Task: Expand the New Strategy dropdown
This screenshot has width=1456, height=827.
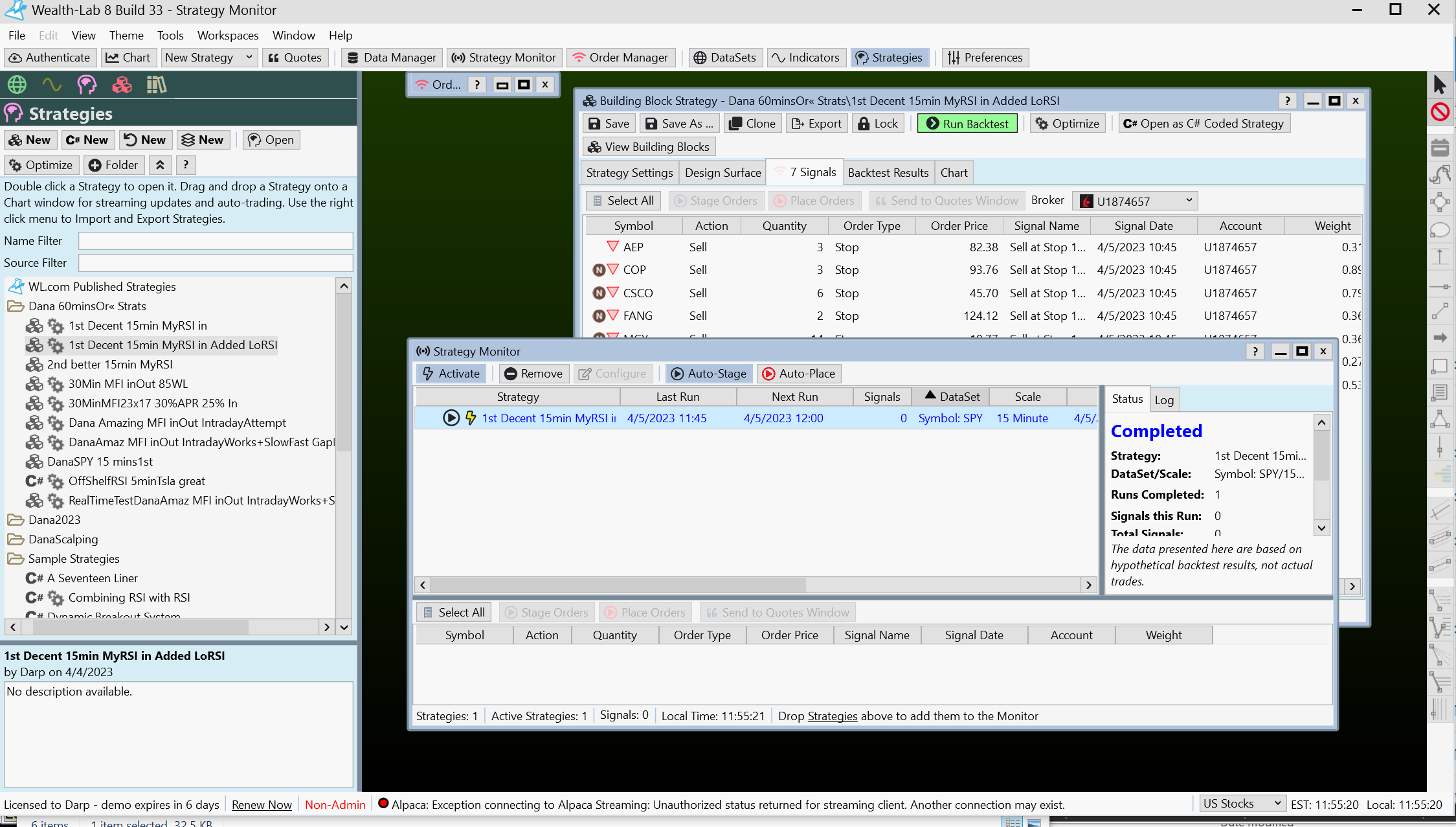Action: (249, 58)
